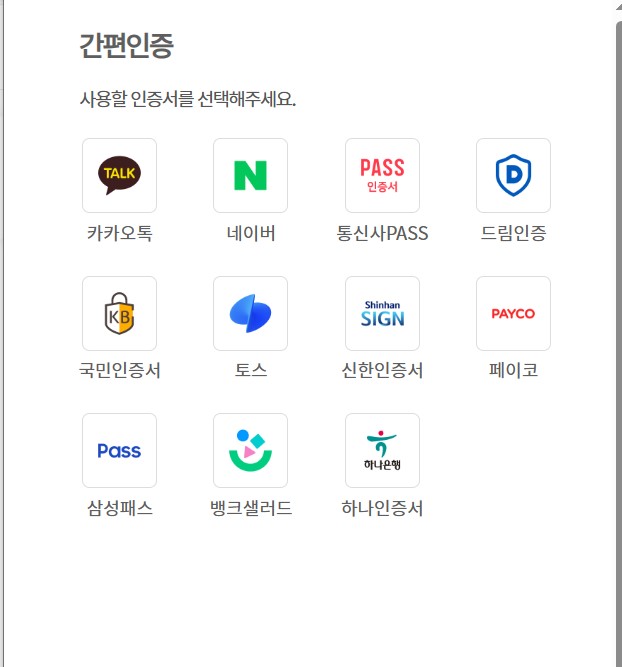Pick the red PASS 인증서 icon
This screenshot has height=667, width=622.
[382, 175]
